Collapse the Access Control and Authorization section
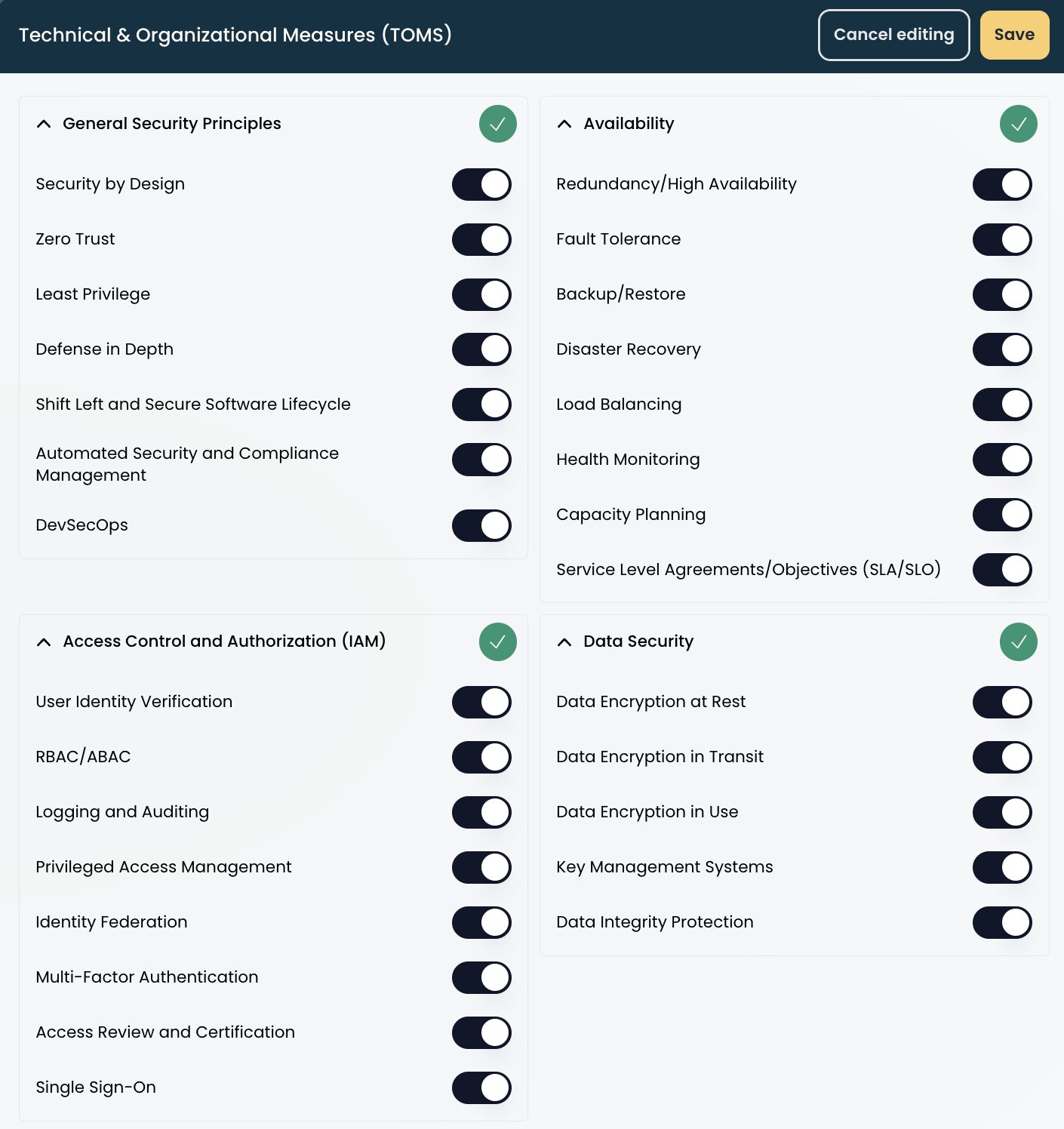The image size is (1064, 1129). coord(43,642)
